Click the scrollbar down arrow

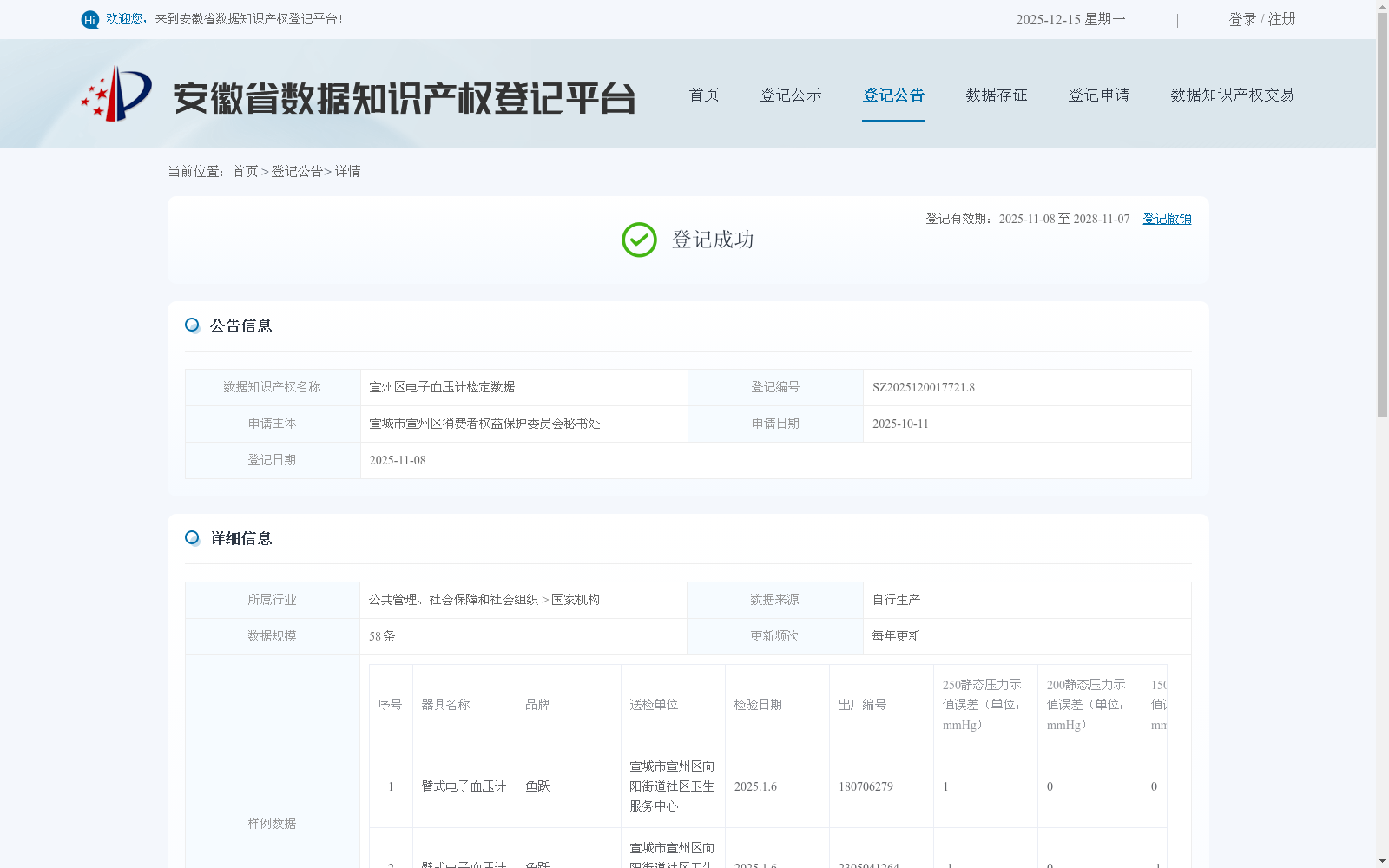coord(1382,860)
